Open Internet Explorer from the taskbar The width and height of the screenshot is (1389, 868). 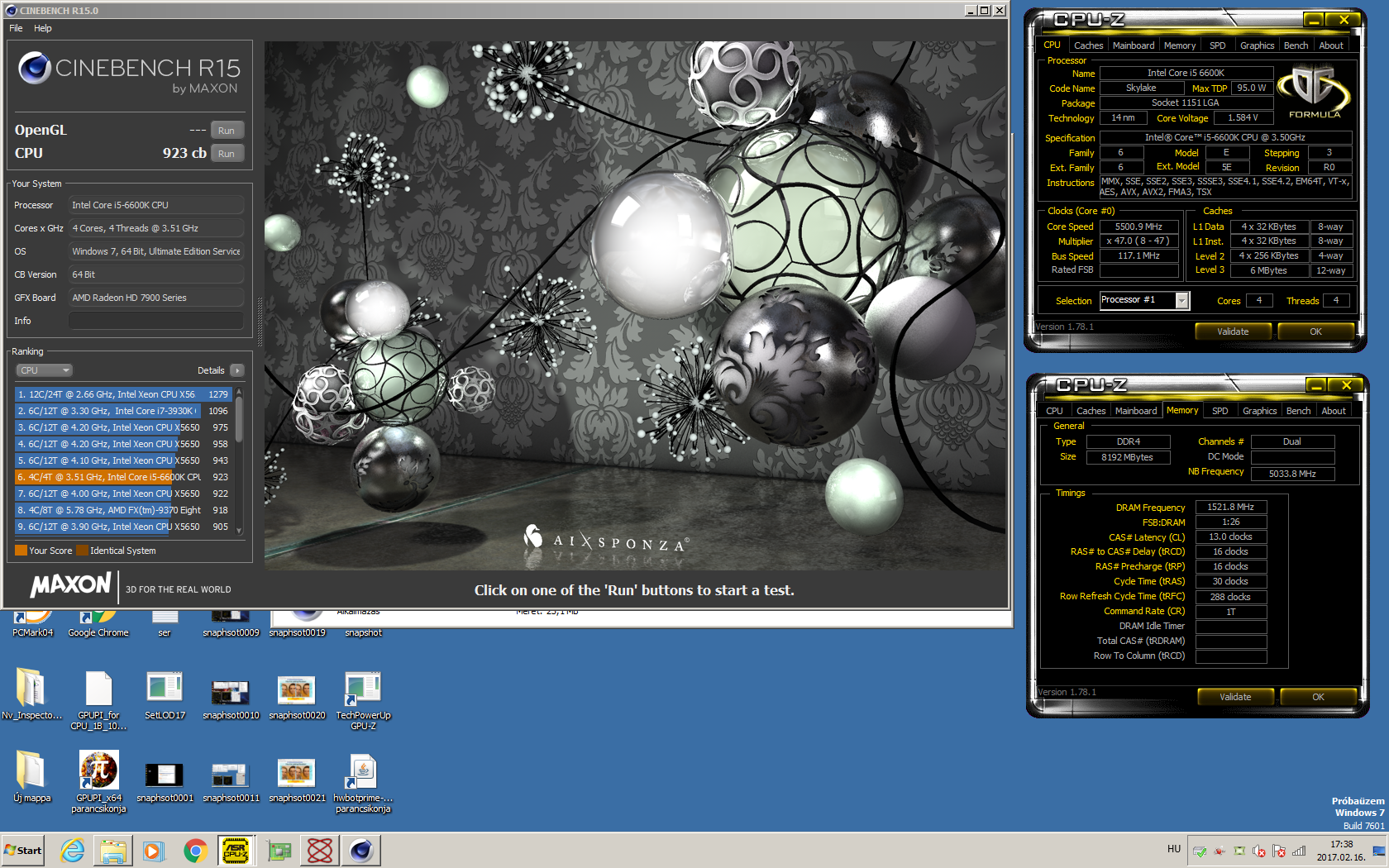click(73, 851)
